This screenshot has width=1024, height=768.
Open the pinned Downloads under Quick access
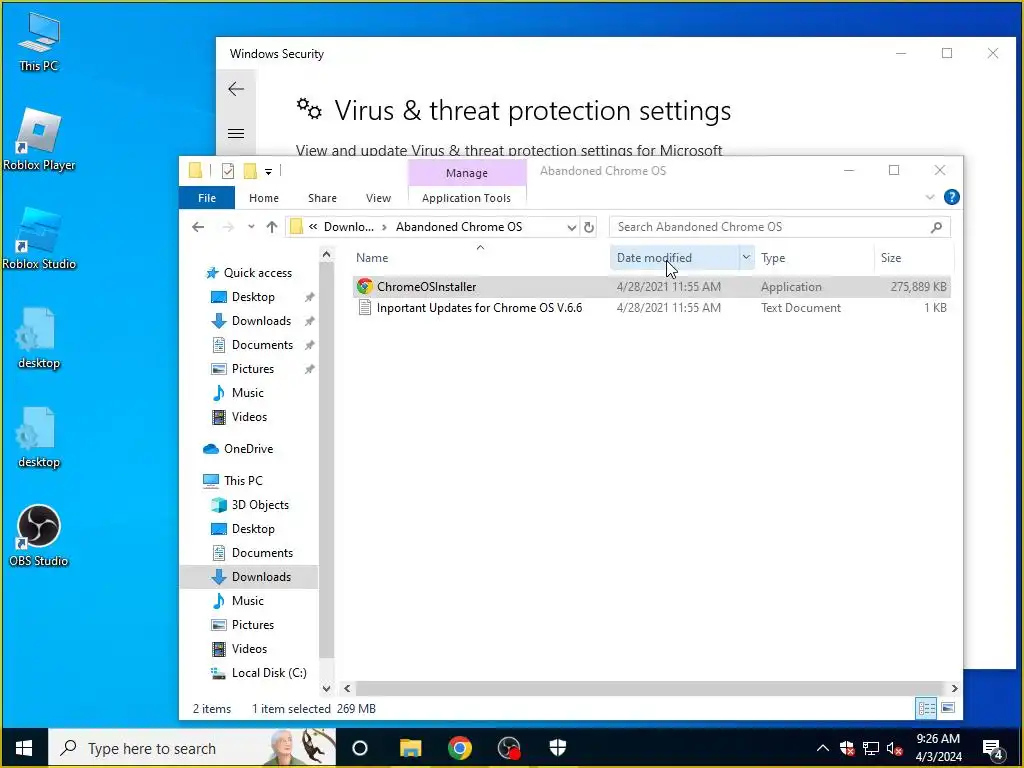261,321
